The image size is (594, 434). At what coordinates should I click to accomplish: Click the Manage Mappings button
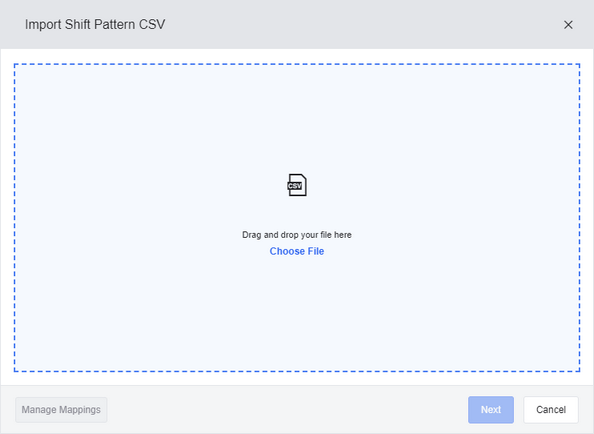[61, 409]
